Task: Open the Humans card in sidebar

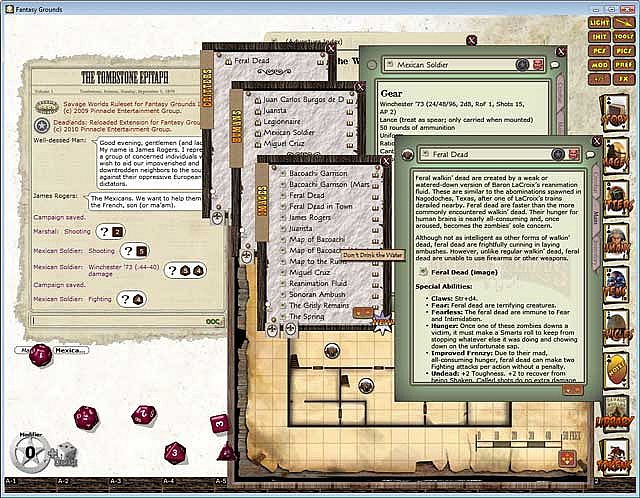Action: [616, 242]
